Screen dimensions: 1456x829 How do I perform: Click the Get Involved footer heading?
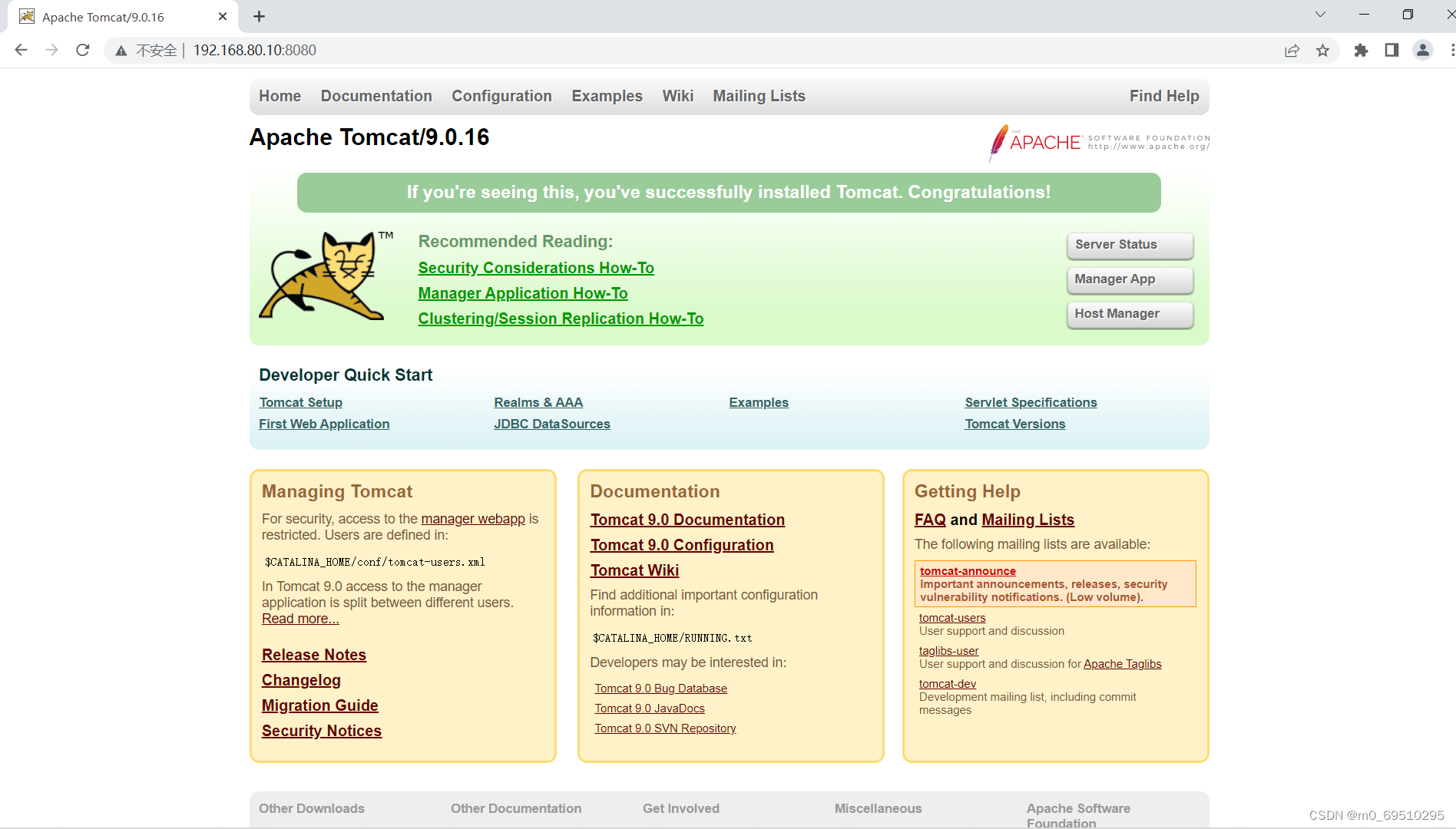680,808
